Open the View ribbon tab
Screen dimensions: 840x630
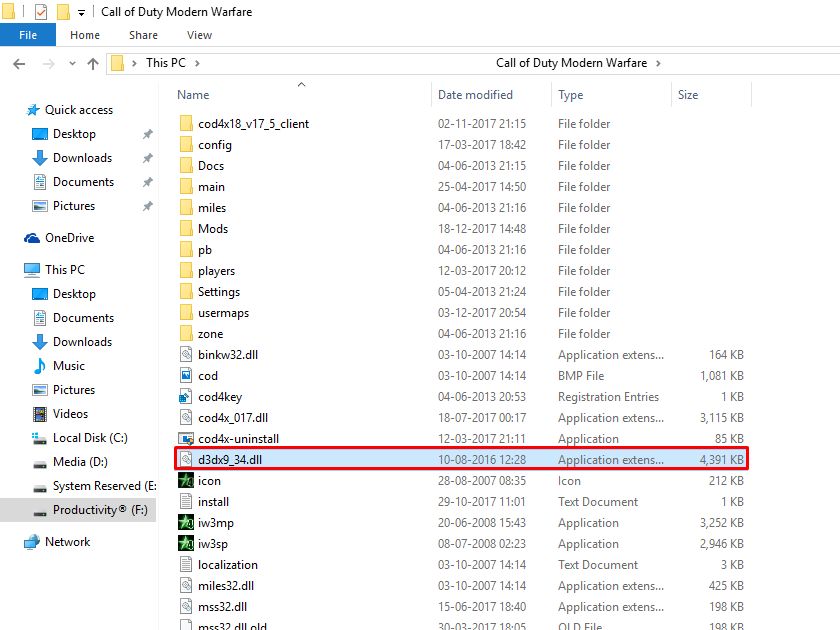point(199,35)
